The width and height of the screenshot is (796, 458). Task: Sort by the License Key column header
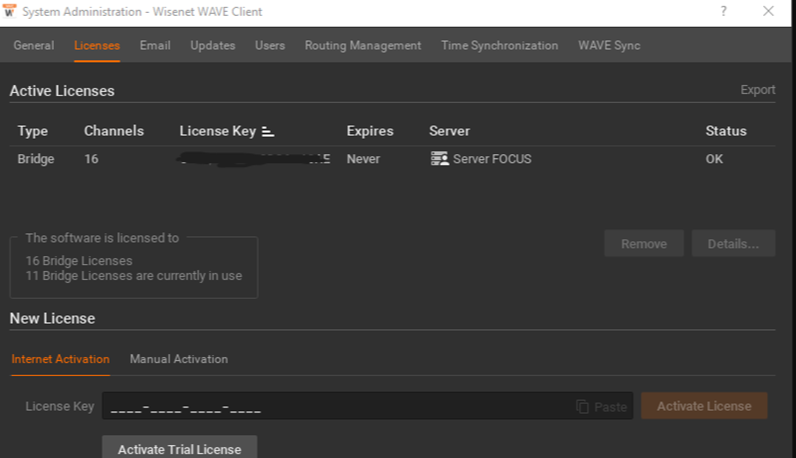pyautogui.click(x=217, y=131)
